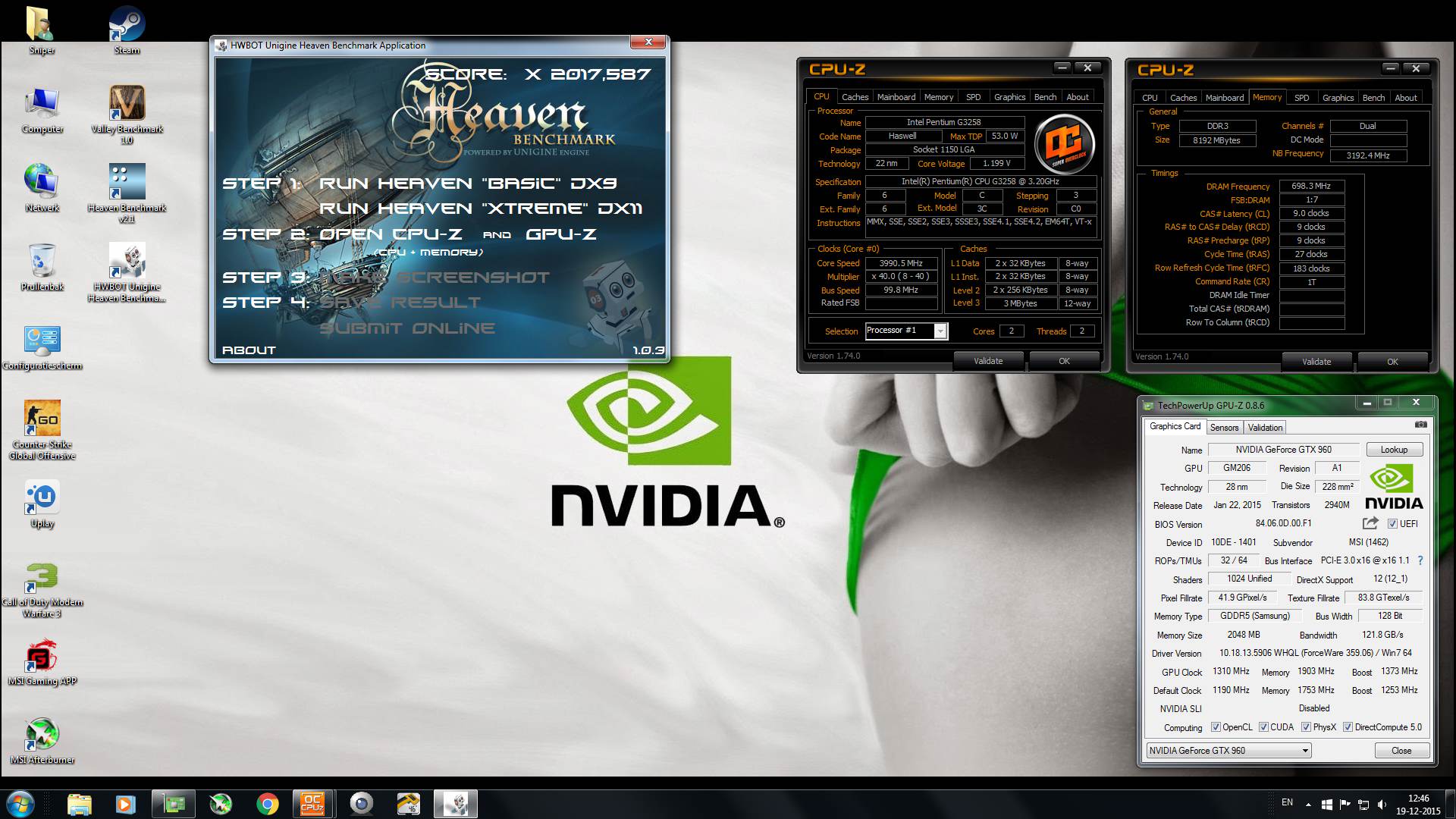
Task: Open Valley Benchmark 1.0 shortcut
Action: pyautogui.click(x=127, y=114)
